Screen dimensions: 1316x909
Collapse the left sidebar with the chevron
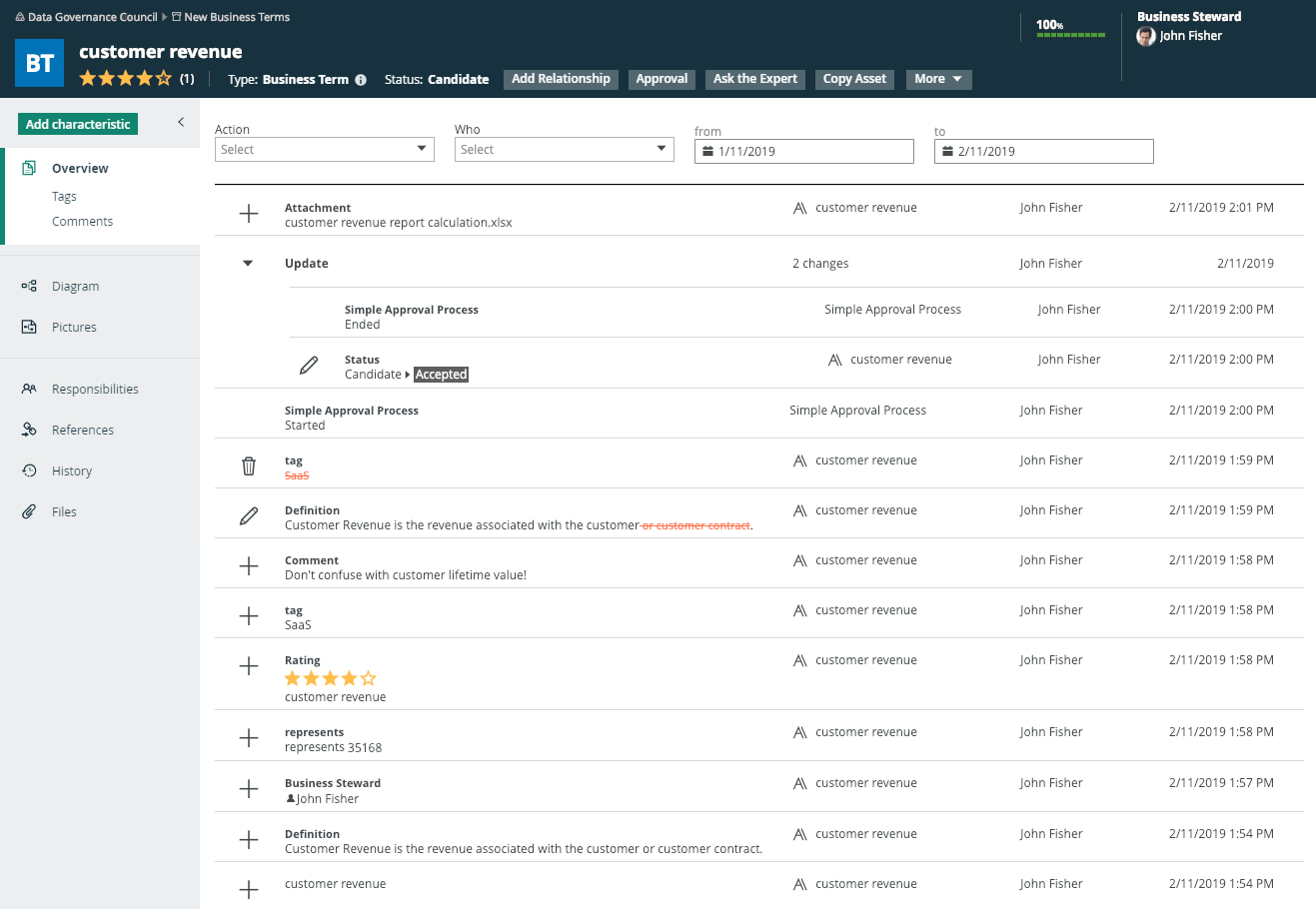coord(181,122)
